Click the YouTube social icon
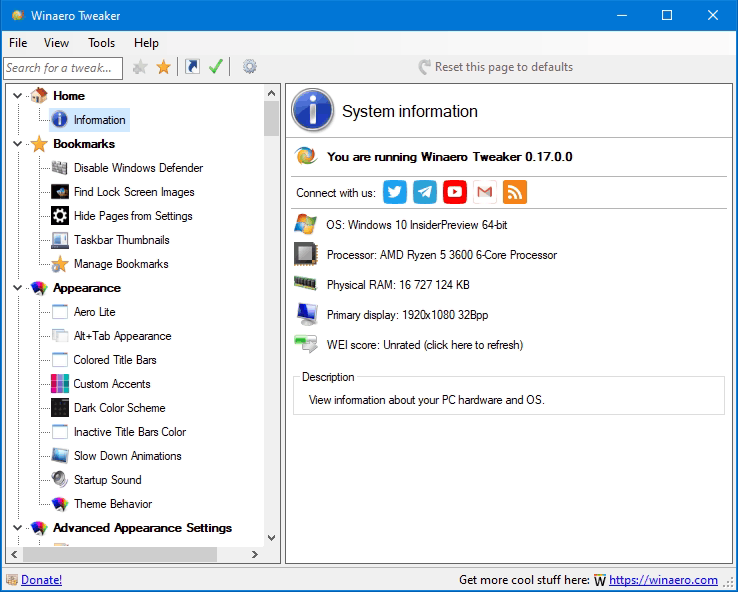 point(455,192)
